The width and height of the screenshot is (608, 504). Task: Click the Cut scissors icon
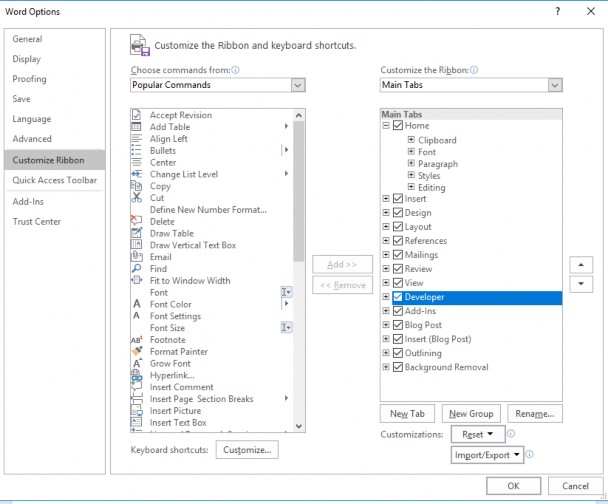coord(136,198)
